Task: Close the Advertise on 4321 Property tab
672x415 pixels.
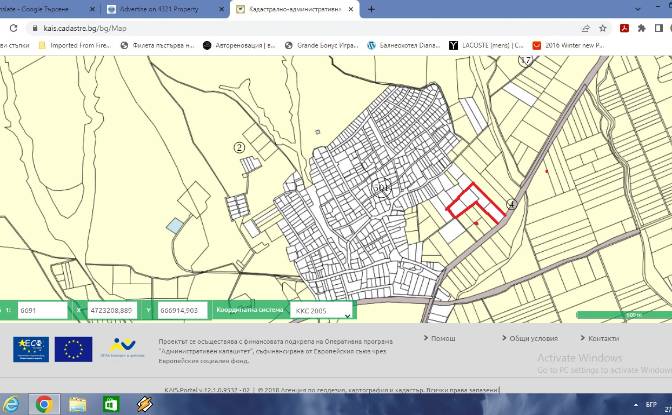Action: (222, 9)
